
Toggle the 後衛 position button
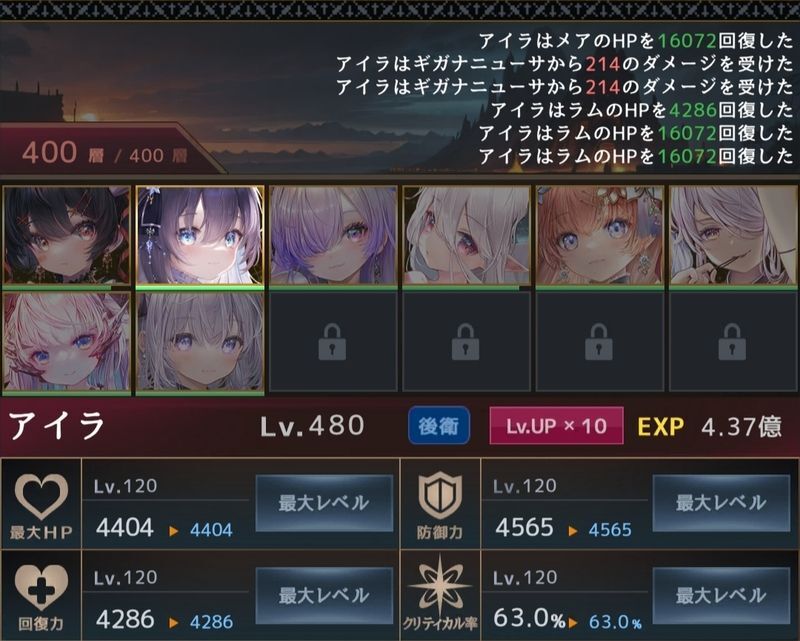pos(439,426)
